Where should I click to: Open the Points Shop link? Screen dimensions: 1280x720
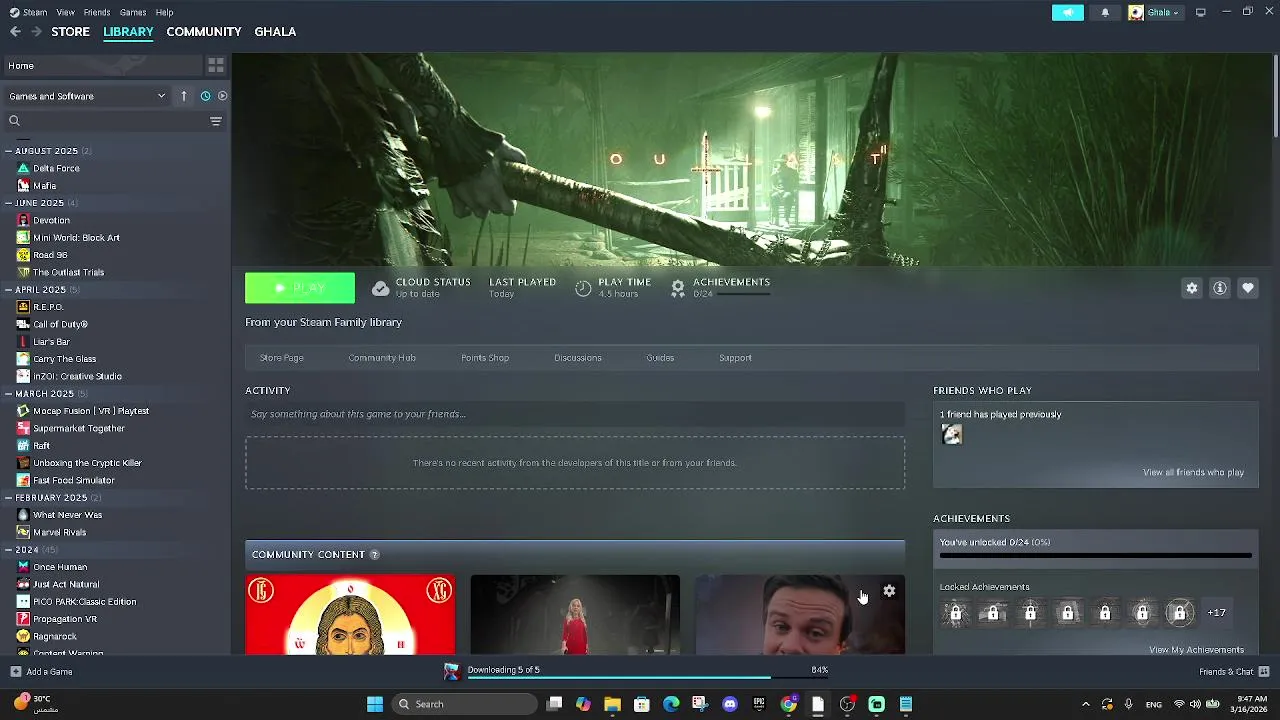coord(485,358)
